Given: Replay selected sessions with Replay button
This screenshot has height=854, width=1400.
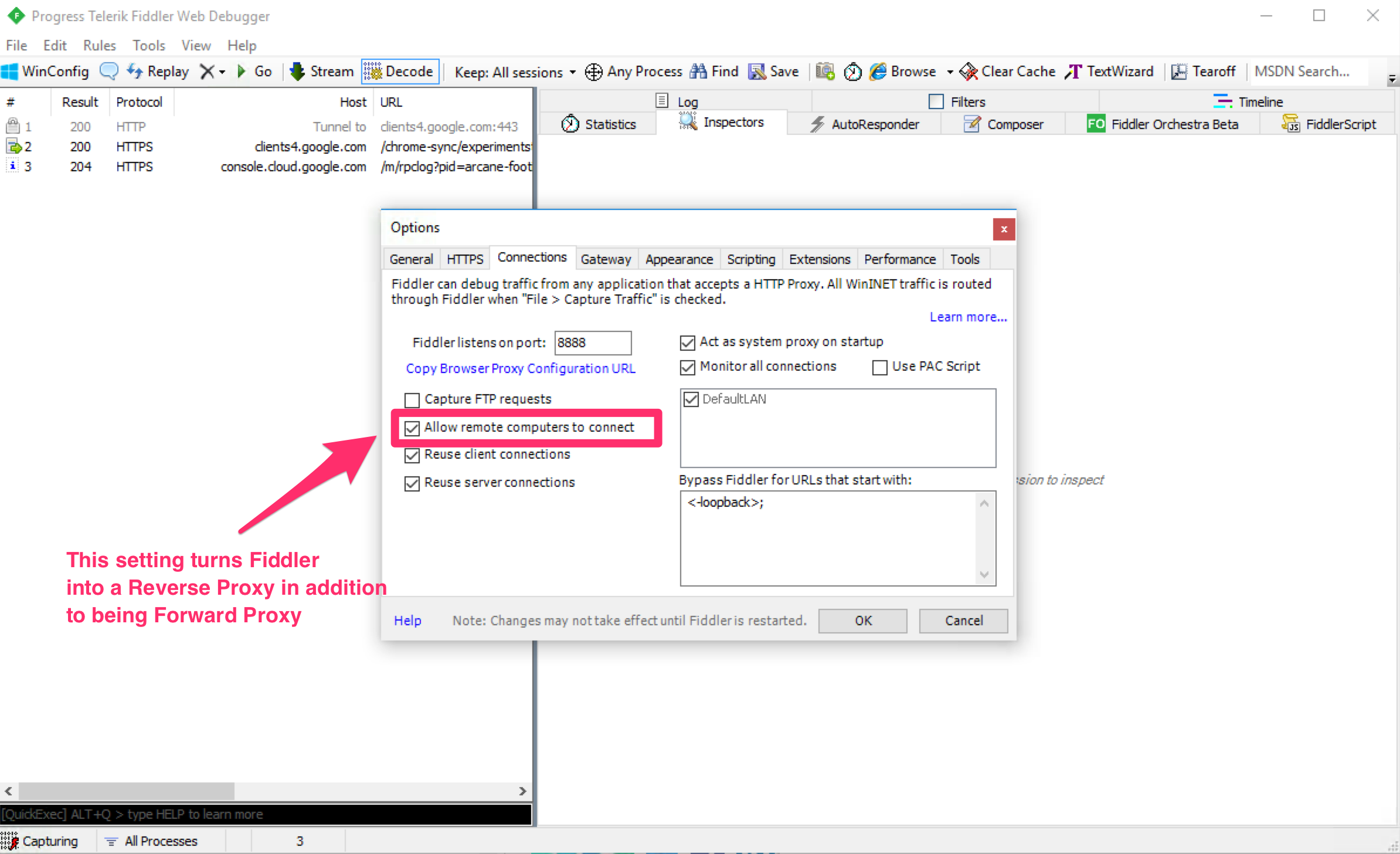Looking at the screenshot, I should click(158, 72).
